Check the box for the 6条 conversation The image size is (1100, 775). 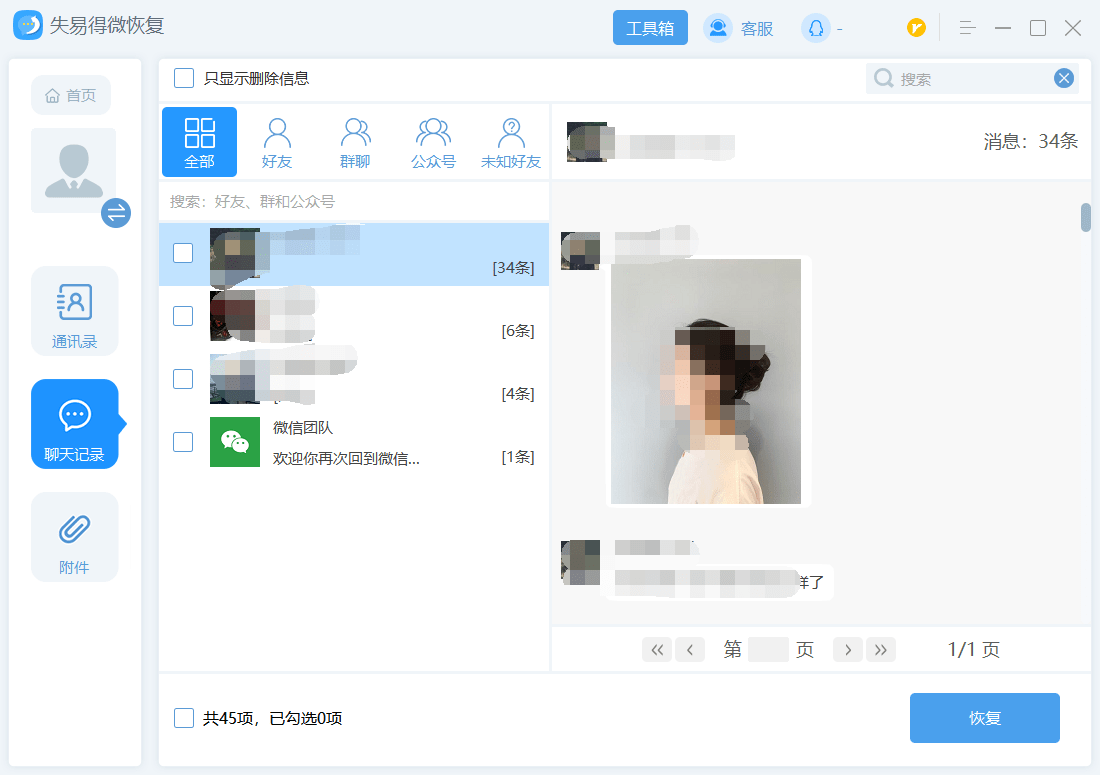click(183, 316)
